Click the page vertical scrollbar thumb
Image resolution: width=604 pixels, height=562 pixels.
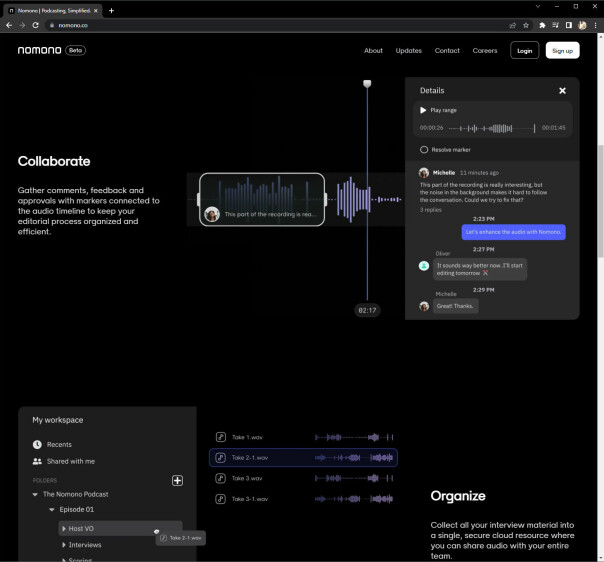click(601, 200)
